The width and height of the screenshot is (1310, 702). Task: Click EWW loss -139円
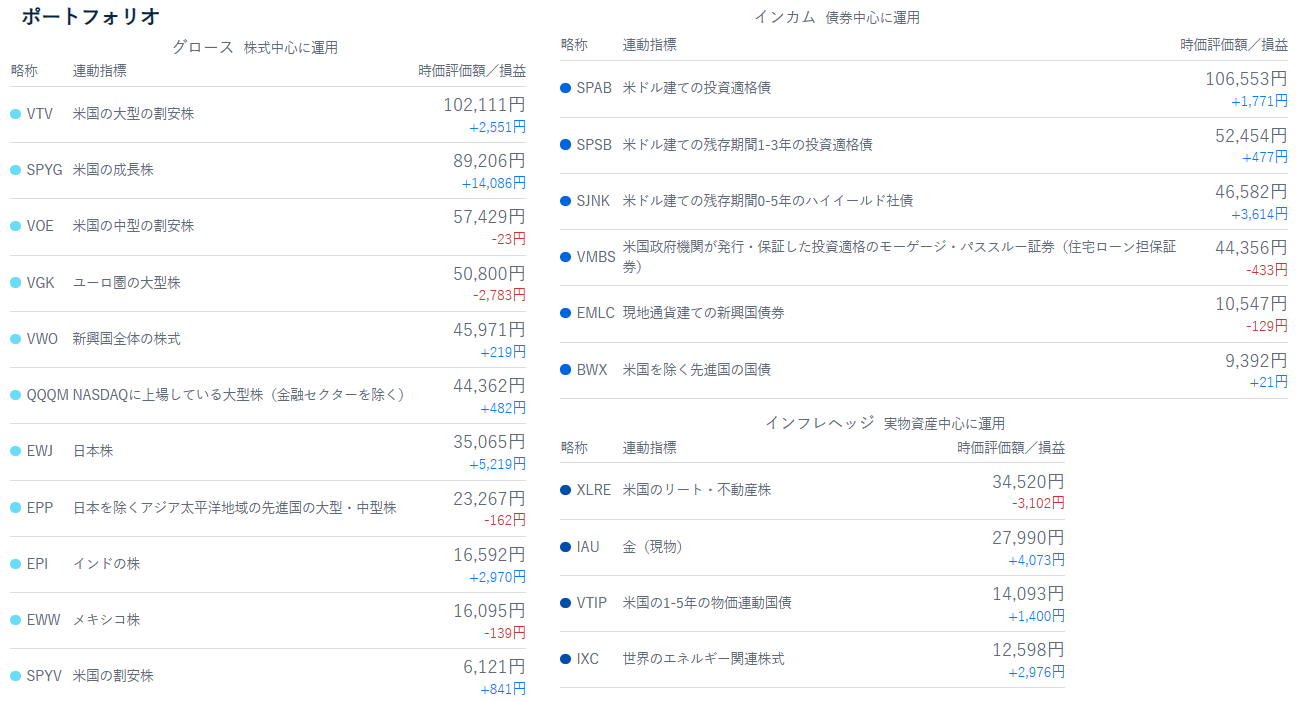(505, 634)
